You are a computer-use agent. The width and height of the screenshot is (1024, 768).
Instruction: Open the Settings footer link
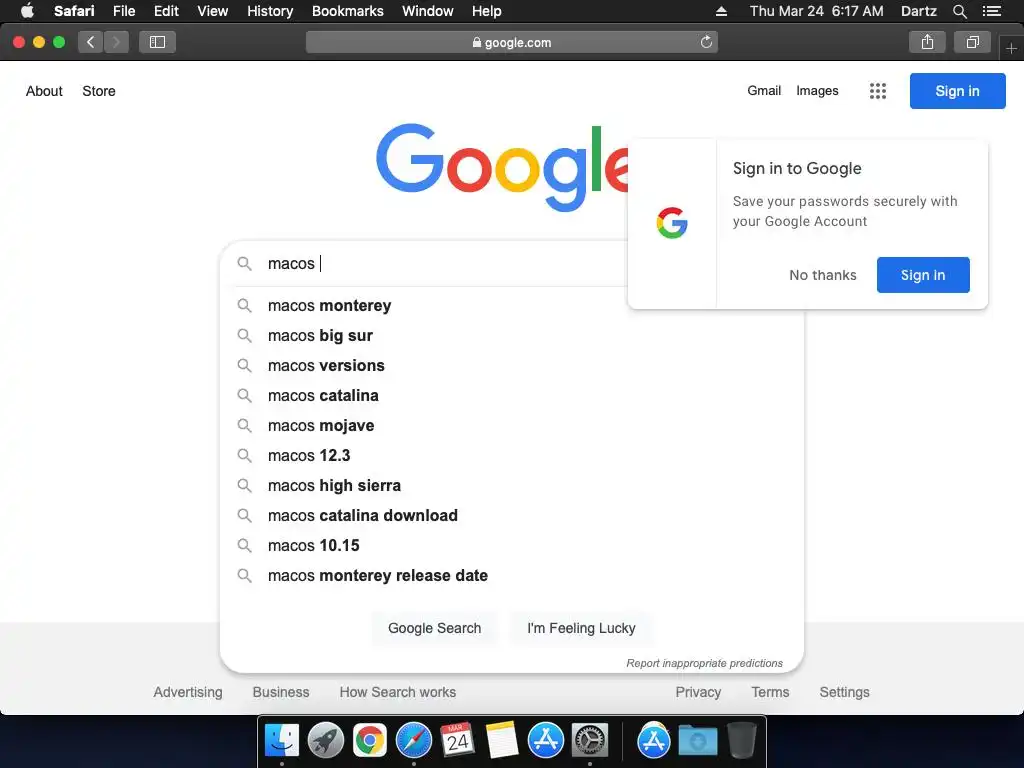pos(844,692)
